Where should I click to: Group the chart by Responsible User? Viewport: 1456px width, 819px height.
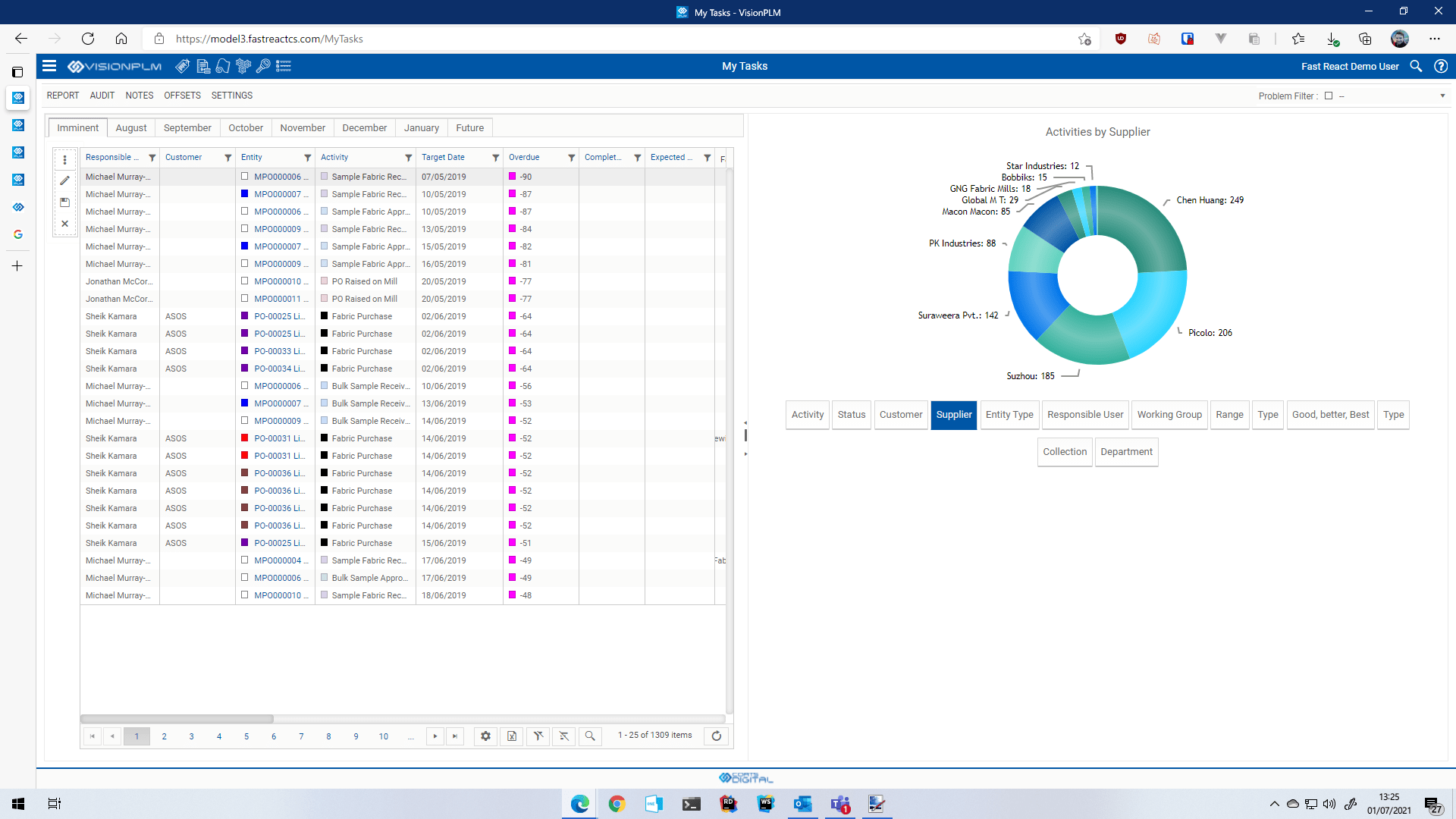1084,415
